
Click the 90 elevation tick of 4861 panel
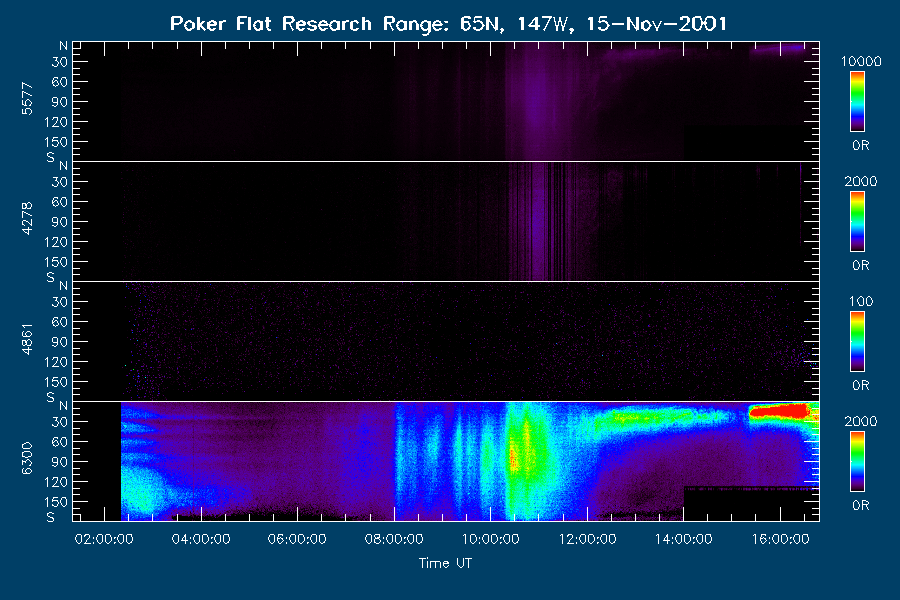(x=60, y=342)
